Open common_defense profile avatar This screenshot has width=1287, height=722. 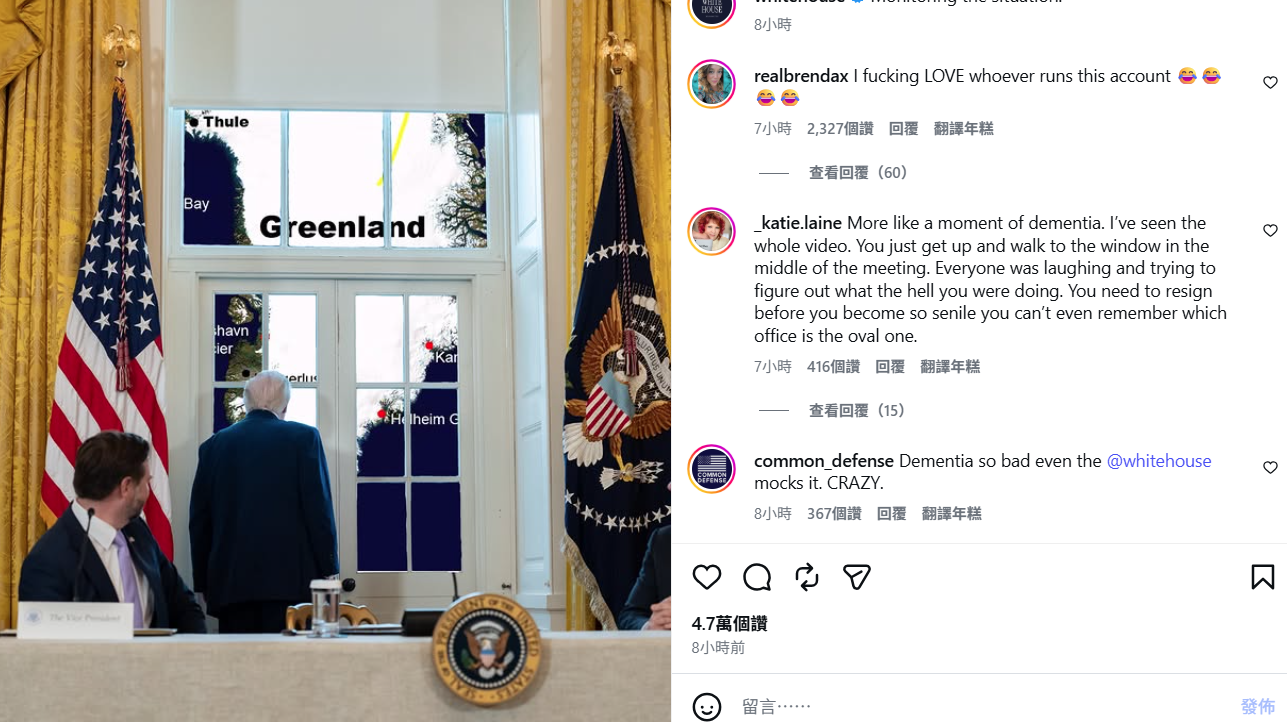712,469
